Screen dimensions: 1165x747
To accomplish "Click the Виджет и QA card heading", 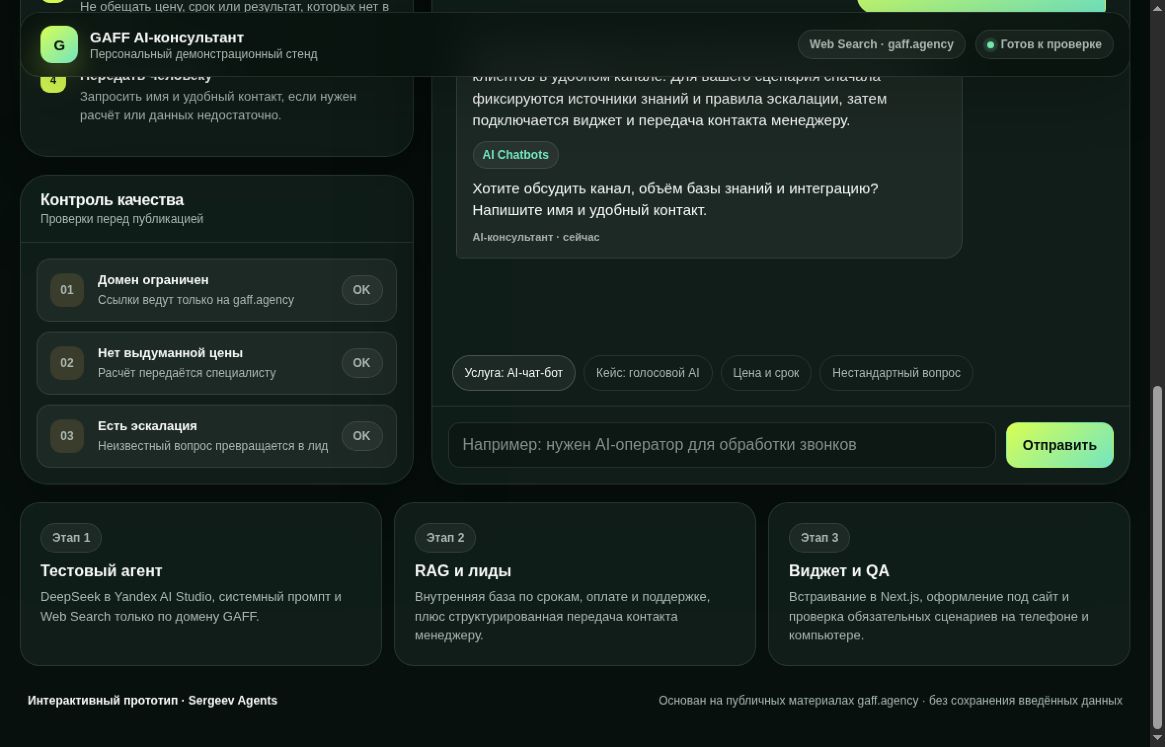I will pos(839,571).
